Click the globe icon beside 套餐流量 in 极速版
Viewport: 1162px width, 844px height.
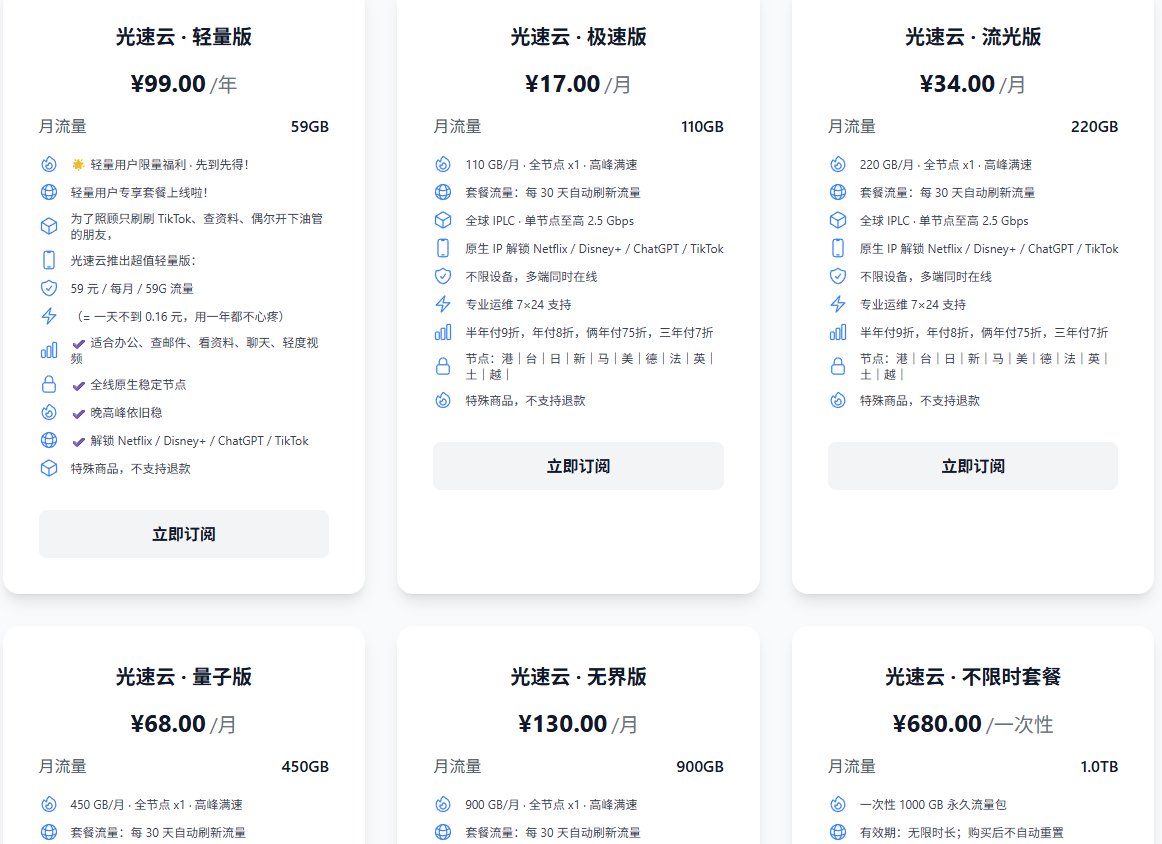coord(443,192)
